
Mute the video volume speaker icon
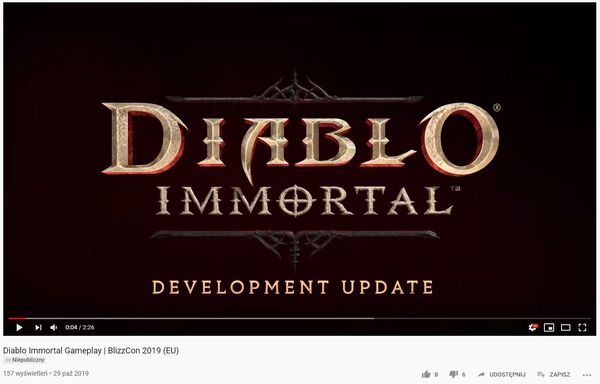54,327
